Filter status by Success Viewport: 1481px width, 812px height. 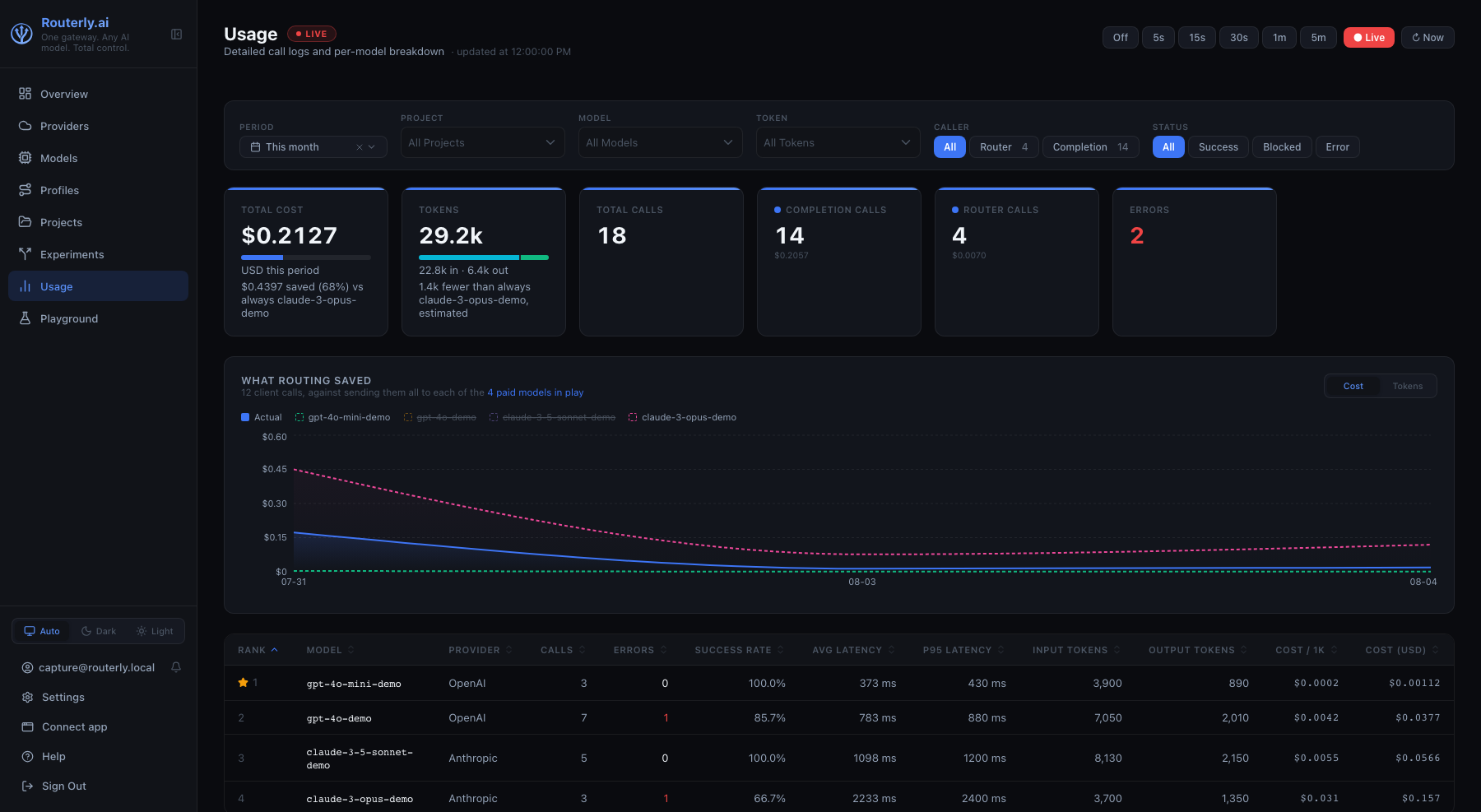click(x=1219, y=147)
